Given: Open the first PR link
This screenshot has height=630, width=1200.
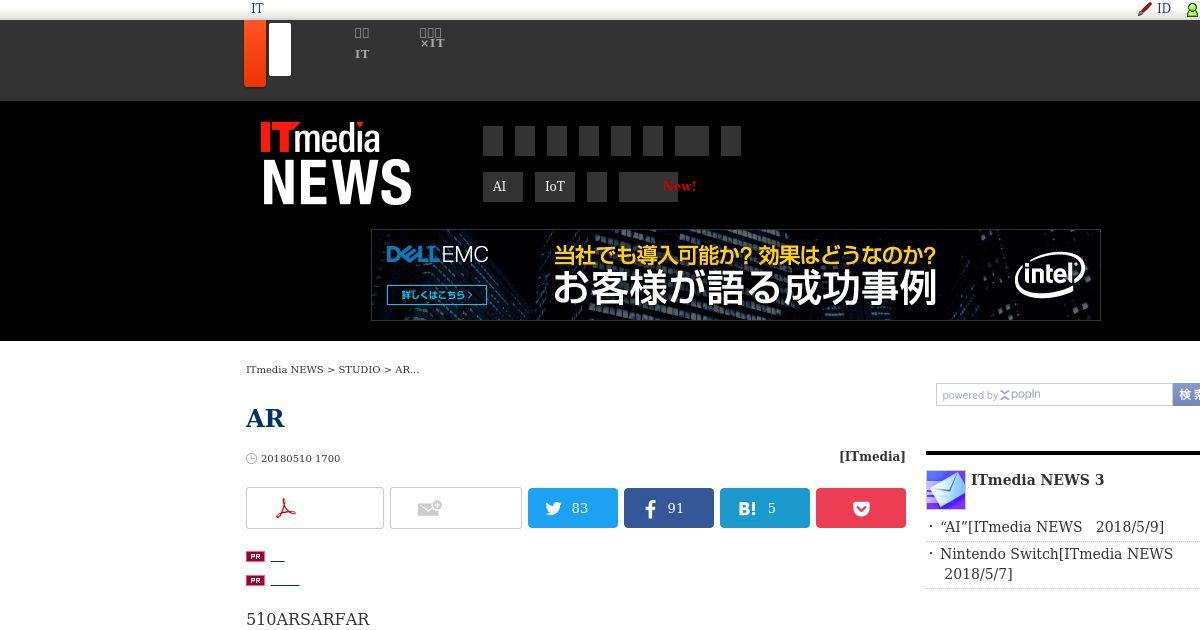Looking at the screenshot, I should 277,556.
